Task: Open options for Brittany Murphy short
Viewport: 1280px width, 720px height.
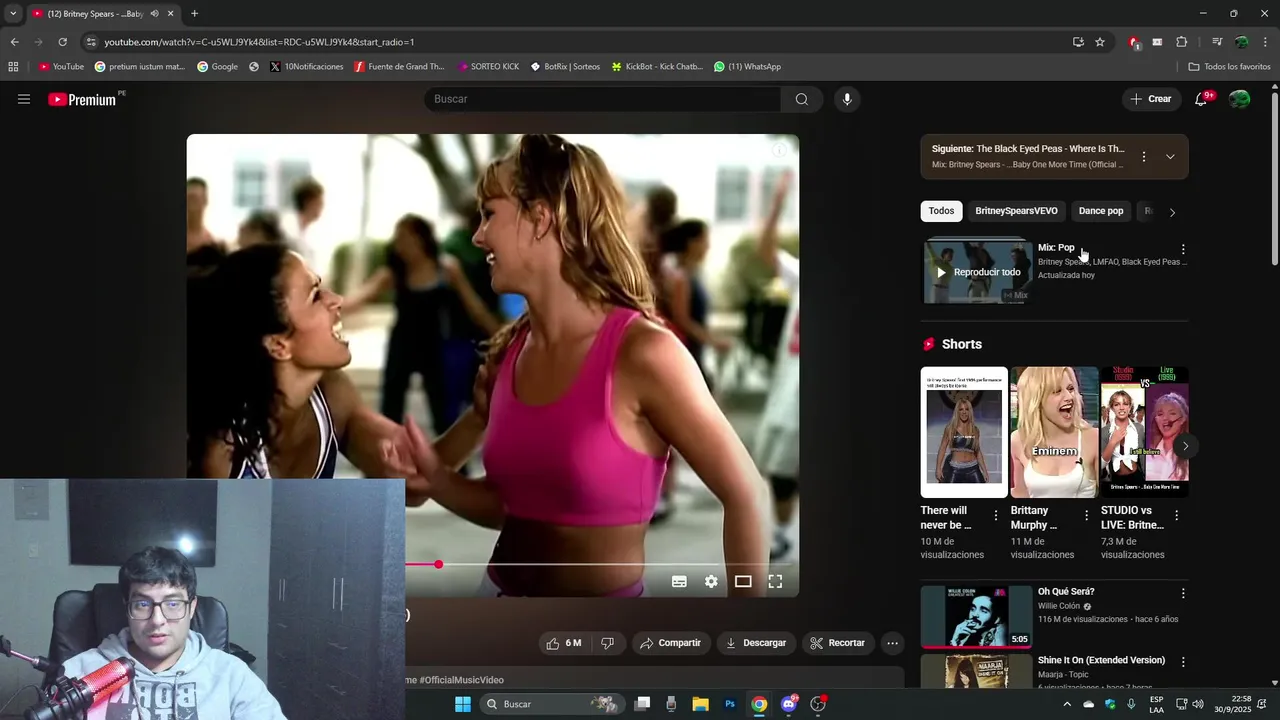Action: pos(1086,516)
